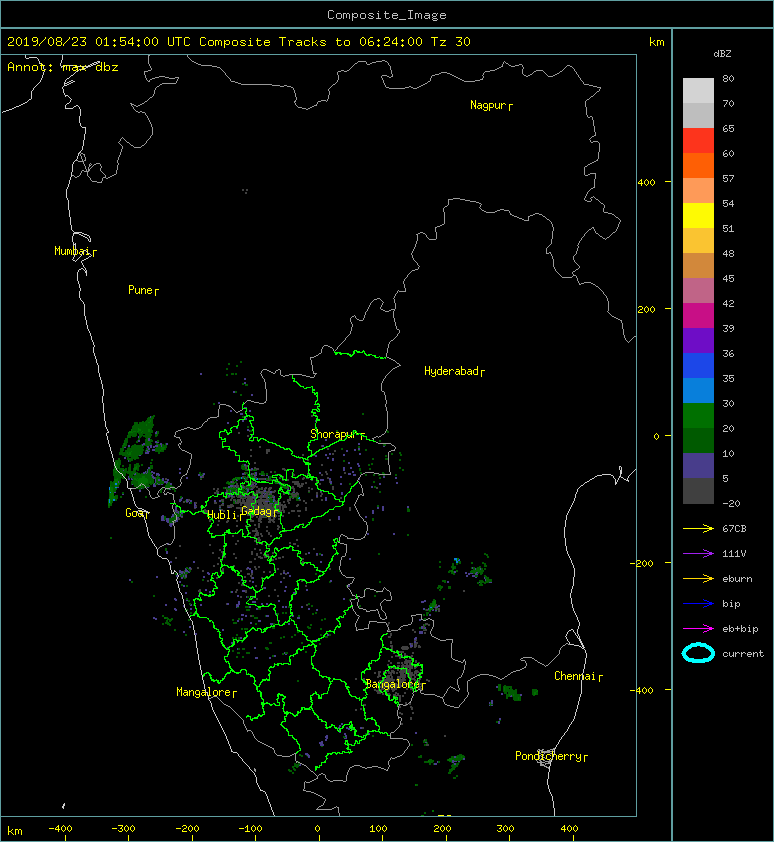Image resolution: width=774 pixels, height=842 pixels.
Task: Click the dark gray 5 dBZ swatch
Action: click(698, 490)
